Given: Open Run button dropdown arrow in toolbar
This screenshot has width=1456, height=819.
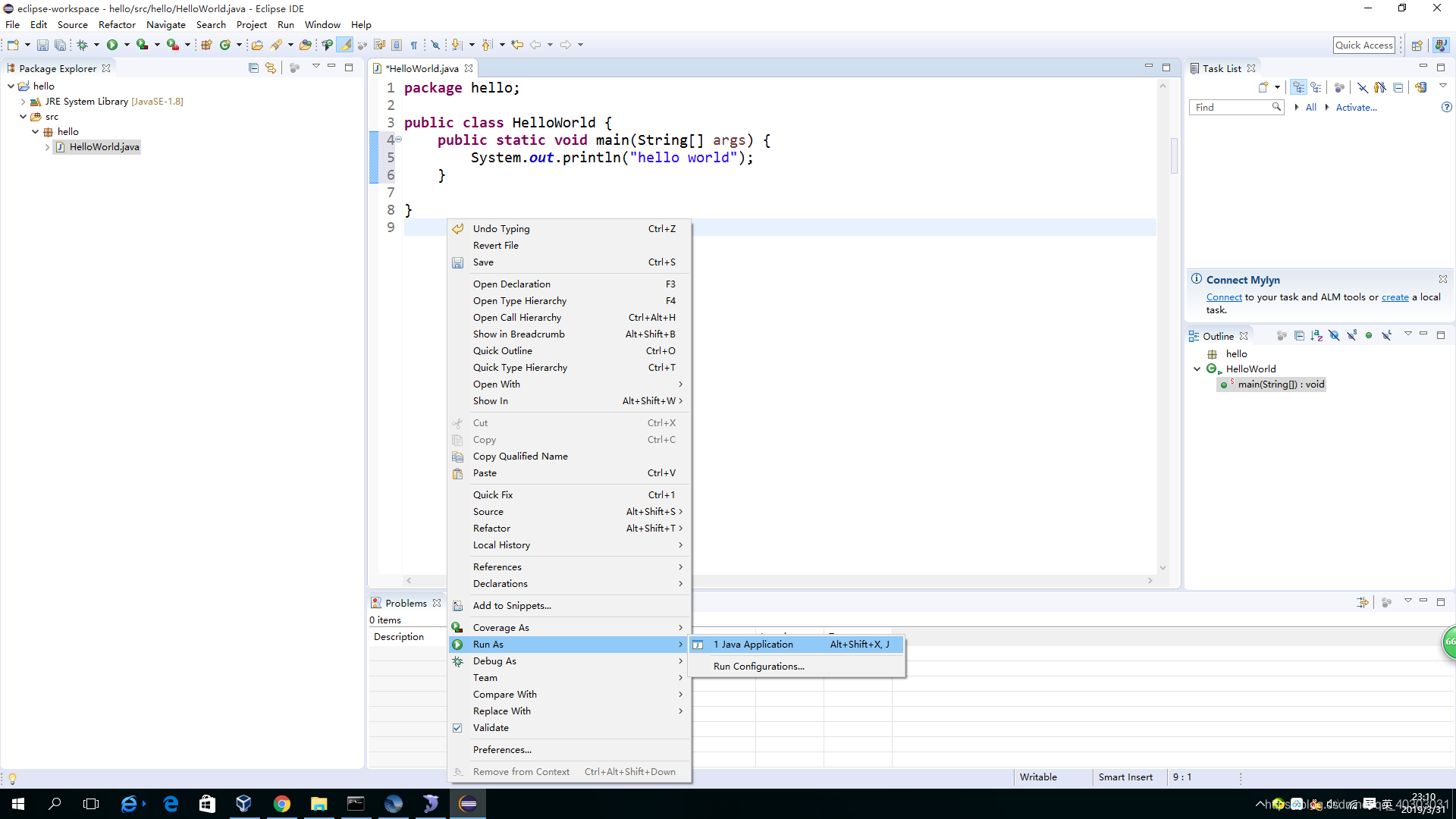Looking at the screenshot, I should tap(127, 45).
